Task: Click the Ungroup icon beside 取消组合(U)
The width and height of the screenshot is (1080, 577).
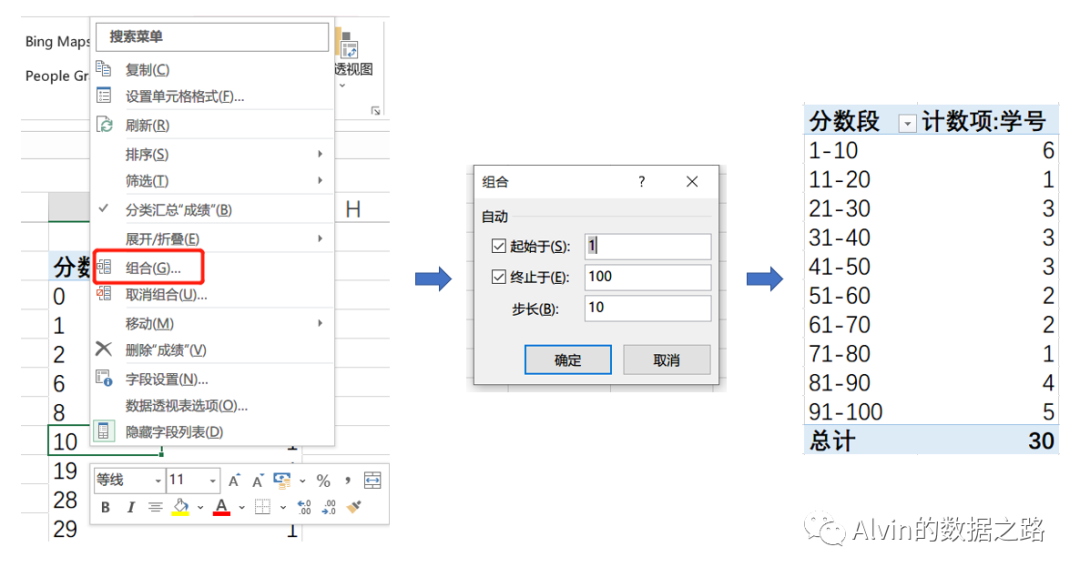Action: [x=104, y=294]
